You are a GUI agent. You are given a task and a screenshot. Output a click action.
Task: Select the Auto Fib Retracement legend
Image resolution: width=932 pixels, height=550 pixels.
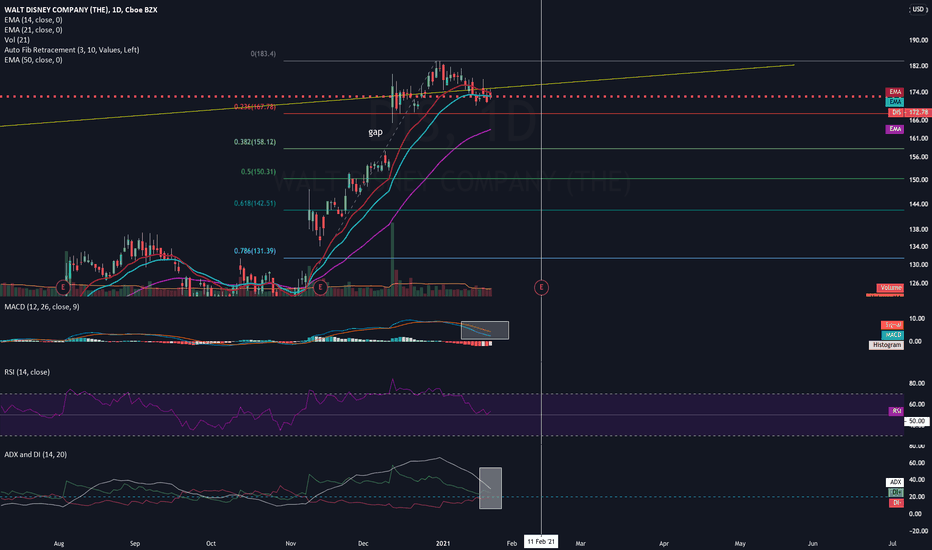coord(72,50)
